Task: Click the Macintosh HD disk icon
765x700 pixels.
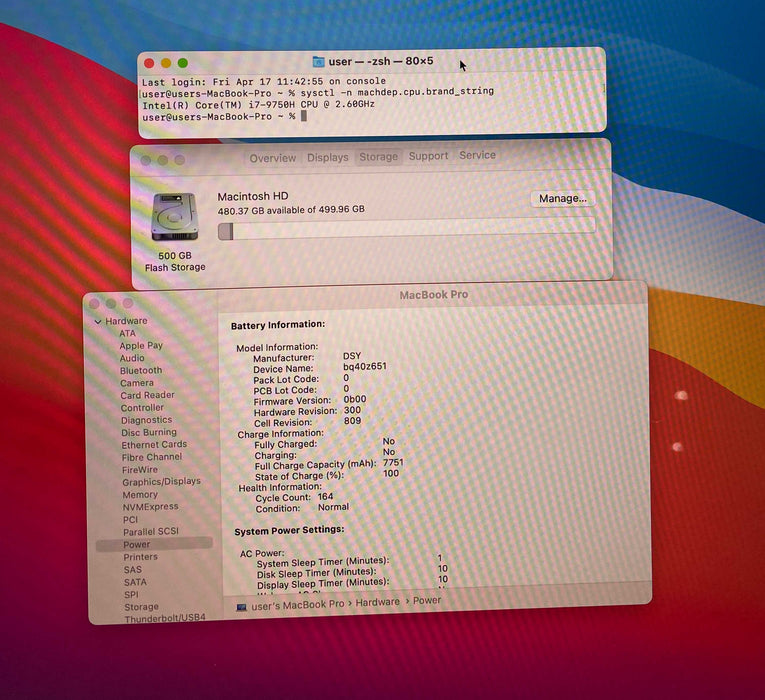Action: [175, 217]
